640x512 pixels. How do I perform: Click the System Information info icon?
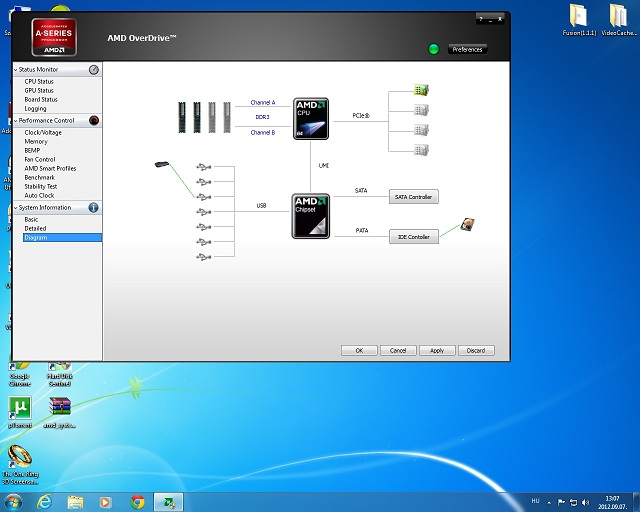(x=93, y=208)
